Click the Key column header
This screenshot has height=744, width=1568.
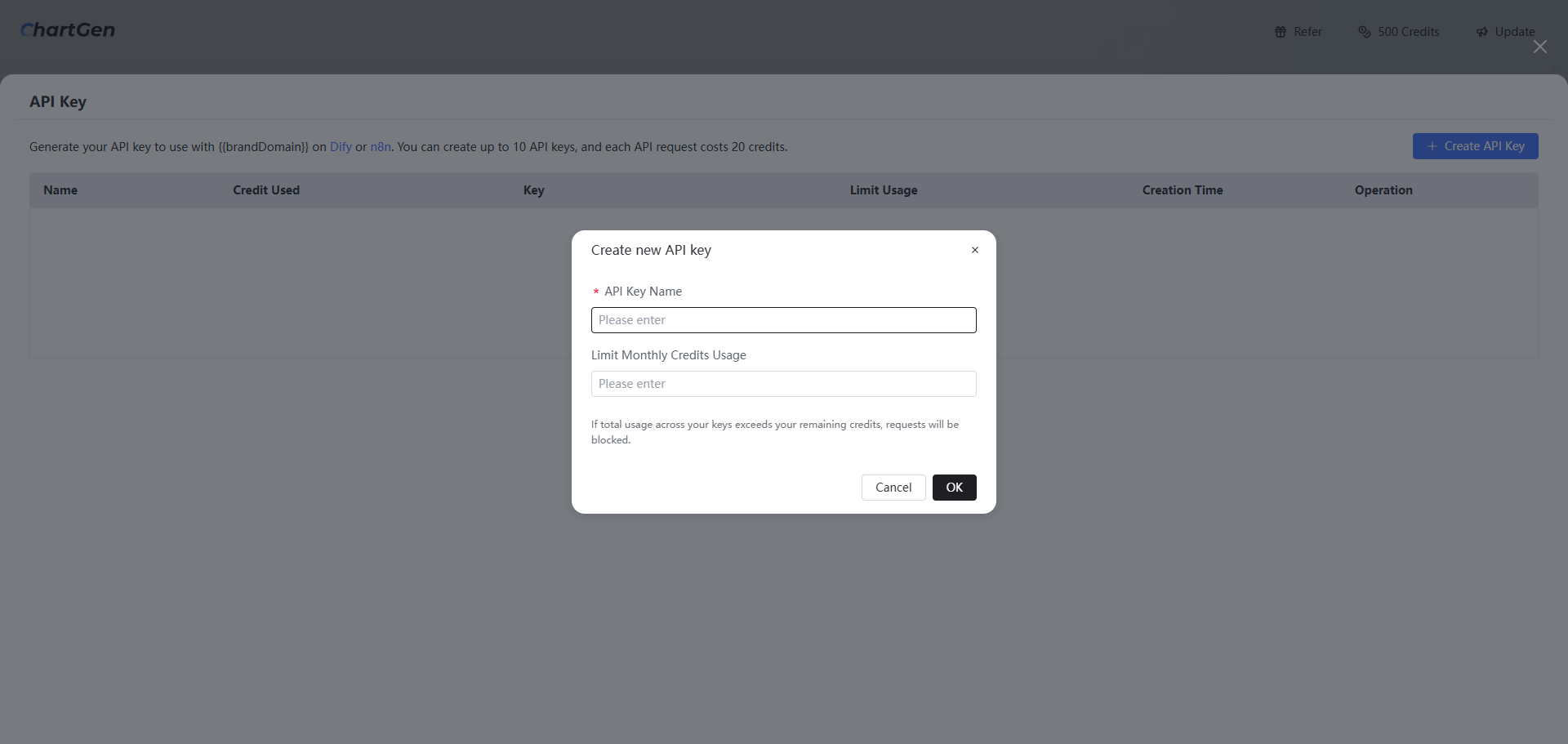533,190
